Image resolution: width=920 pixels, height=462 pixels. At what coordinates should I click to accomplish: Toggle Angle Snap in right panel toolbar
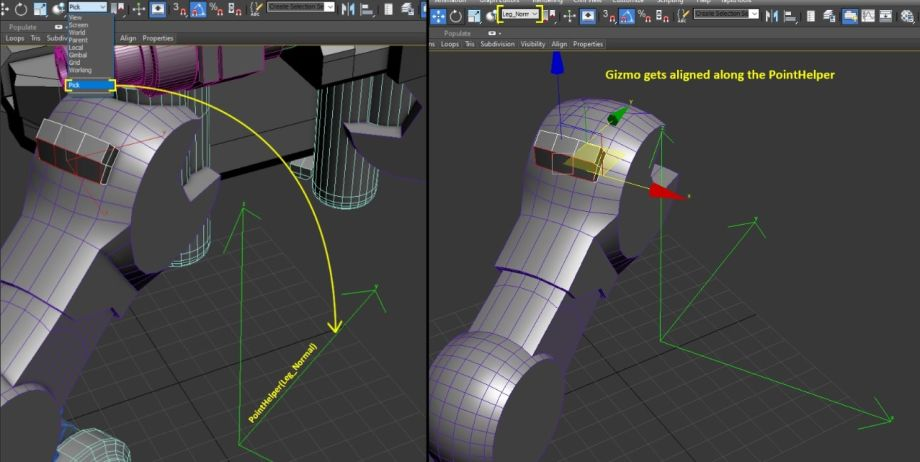coord(627,16)
